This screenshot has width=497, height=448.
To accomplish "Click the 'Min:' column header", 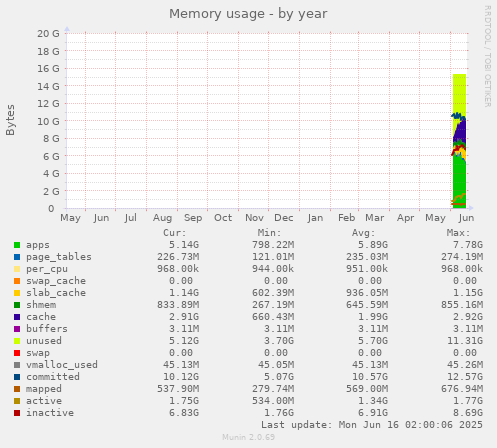I will point(270,233).
